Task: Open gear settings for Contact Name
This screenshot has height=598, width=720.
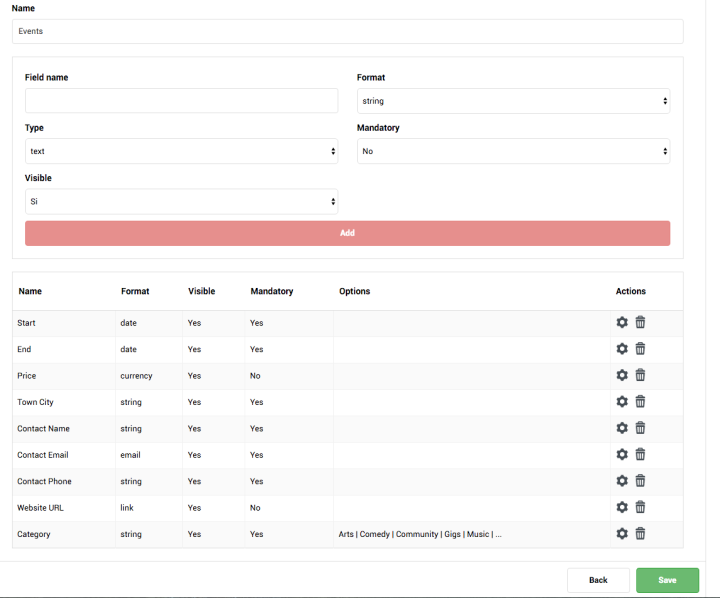Action: point(622,428)
